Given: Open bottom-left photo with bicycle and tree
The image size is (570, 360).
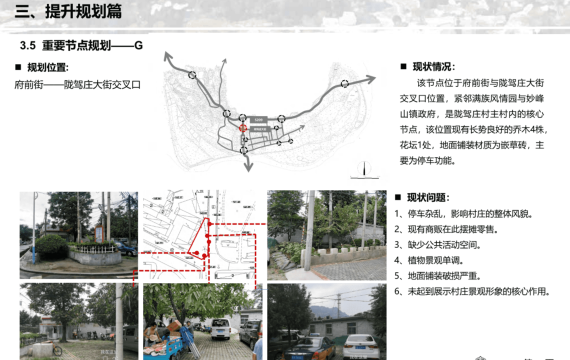Looking at the screenshot, I should click(79, 322).
